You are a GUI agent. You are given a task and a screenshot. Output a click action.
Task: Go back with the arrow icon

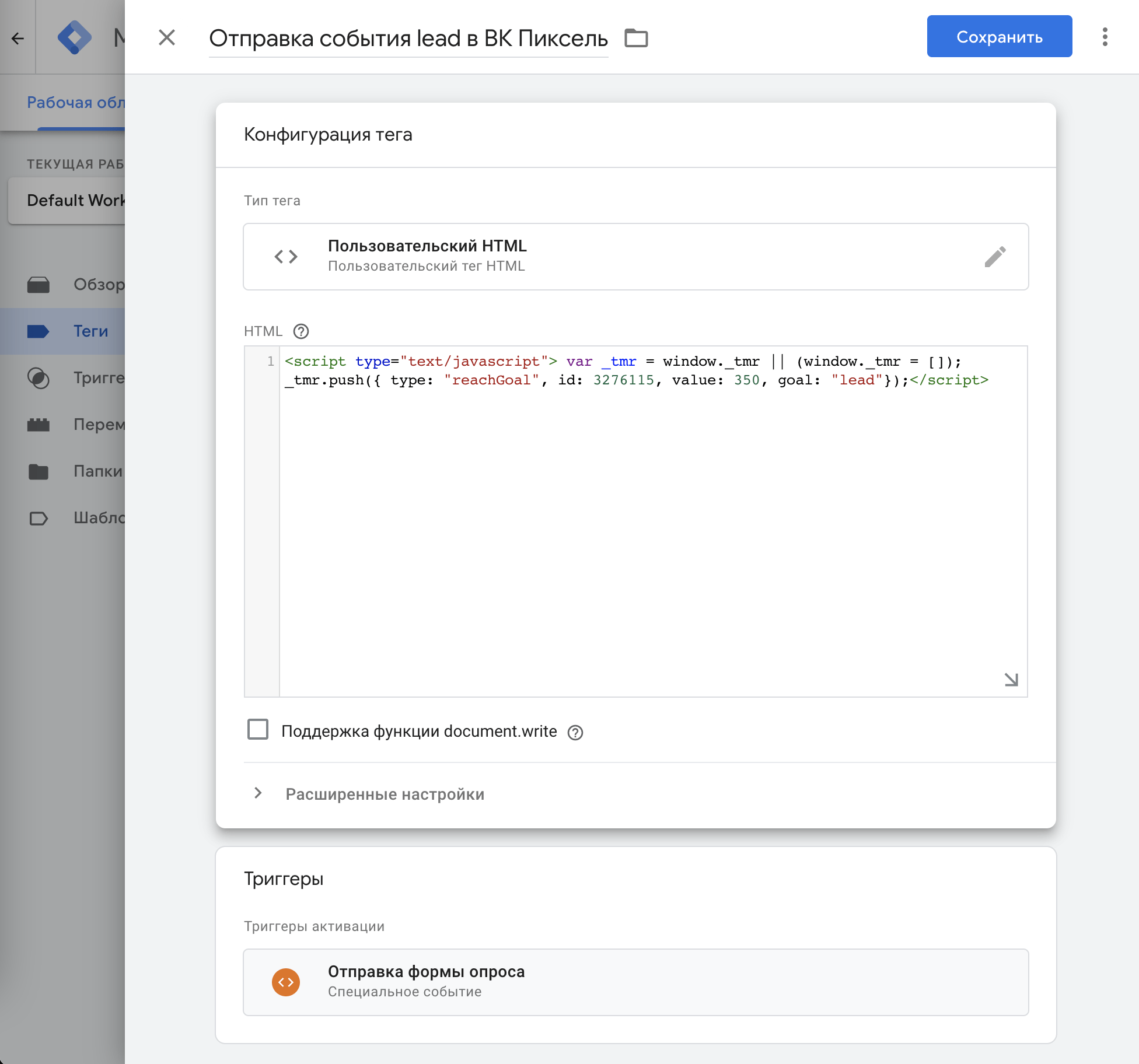point(18,38)
